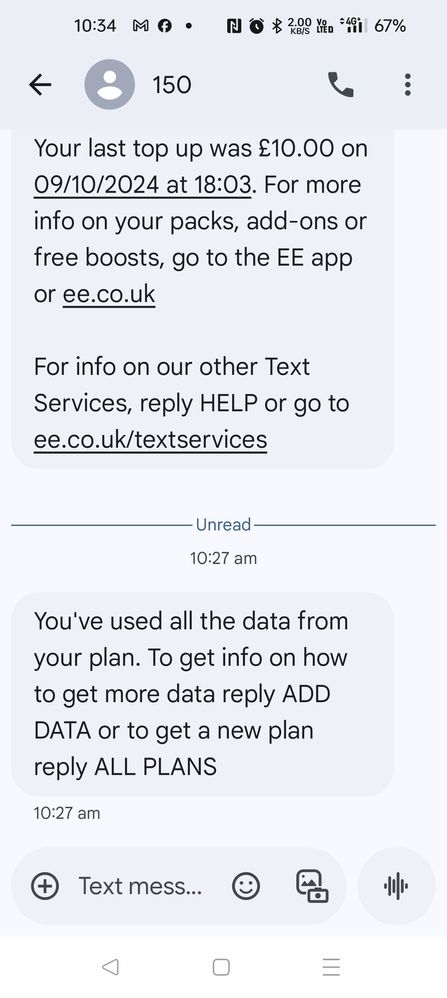
Task: Tap the battery 67% status indicator
Action: 390,26
